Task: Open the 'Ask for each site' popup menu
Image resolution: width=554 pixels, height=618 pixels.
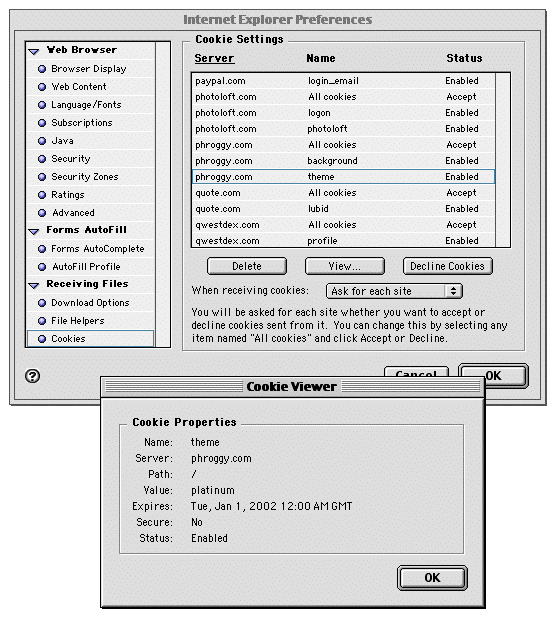Action: [394, 291]
